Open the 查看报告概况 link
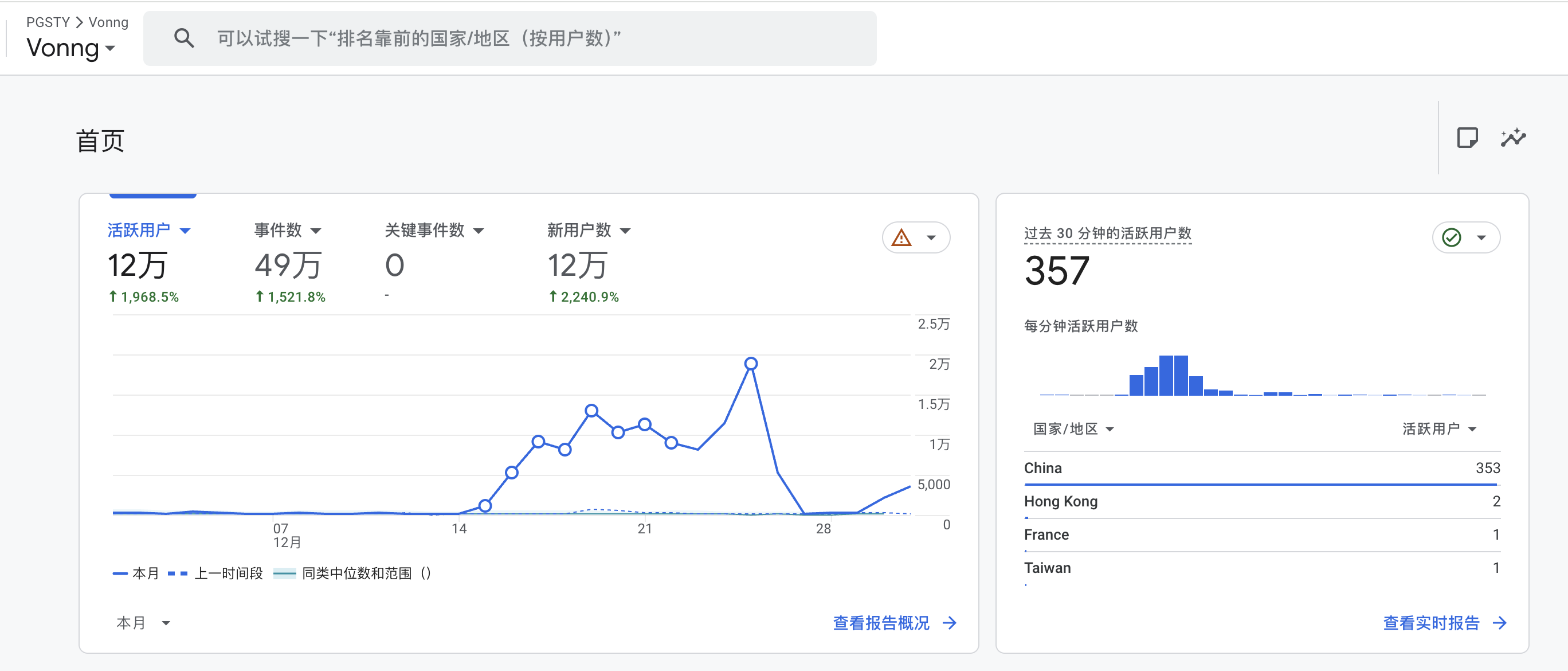The width and height of the screenshot is (1568, 671). coord(881,623)
